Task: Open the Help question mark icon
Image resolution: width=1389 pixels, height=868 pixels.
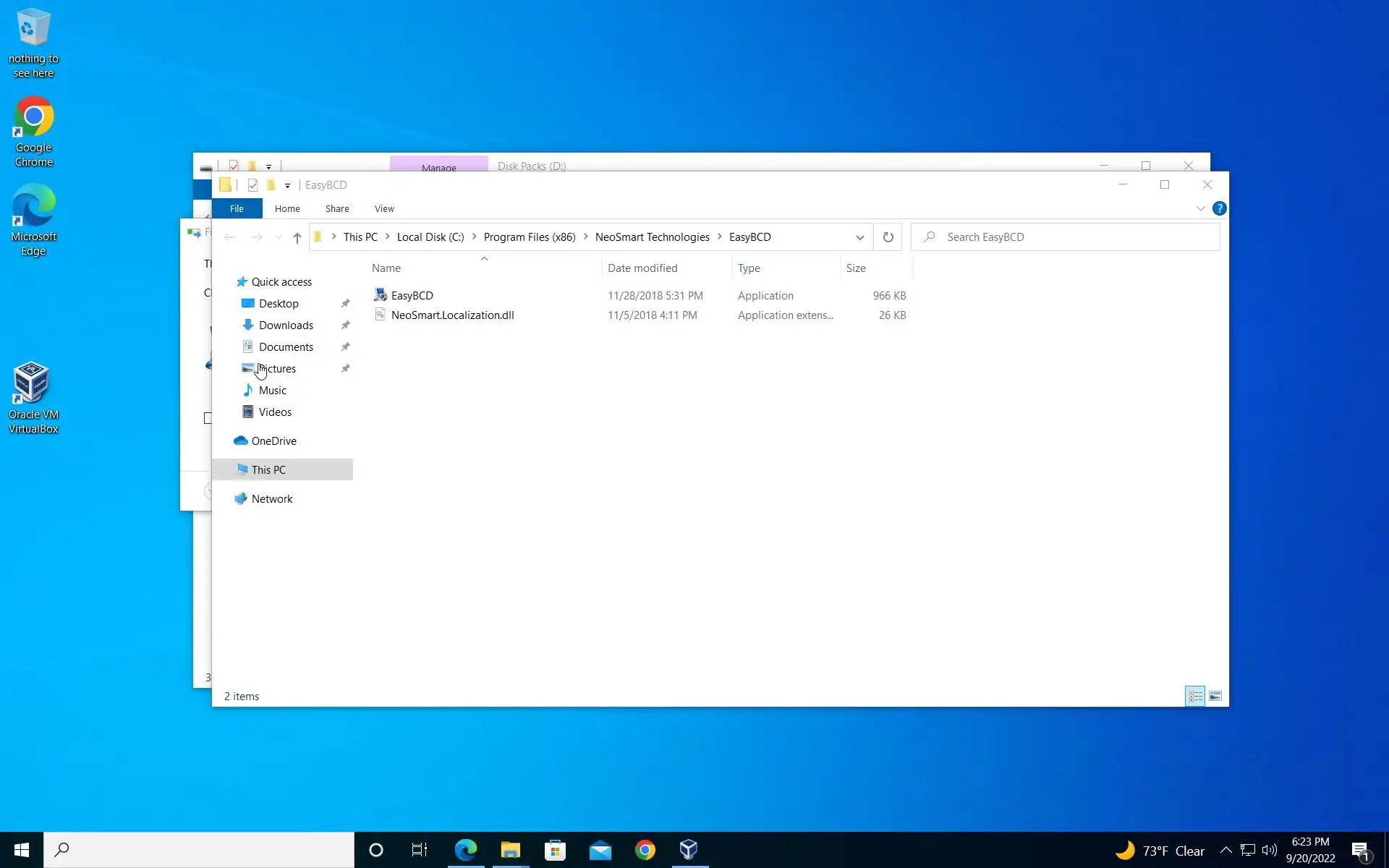Action: pyautogui.click(x=1219, y=208)
